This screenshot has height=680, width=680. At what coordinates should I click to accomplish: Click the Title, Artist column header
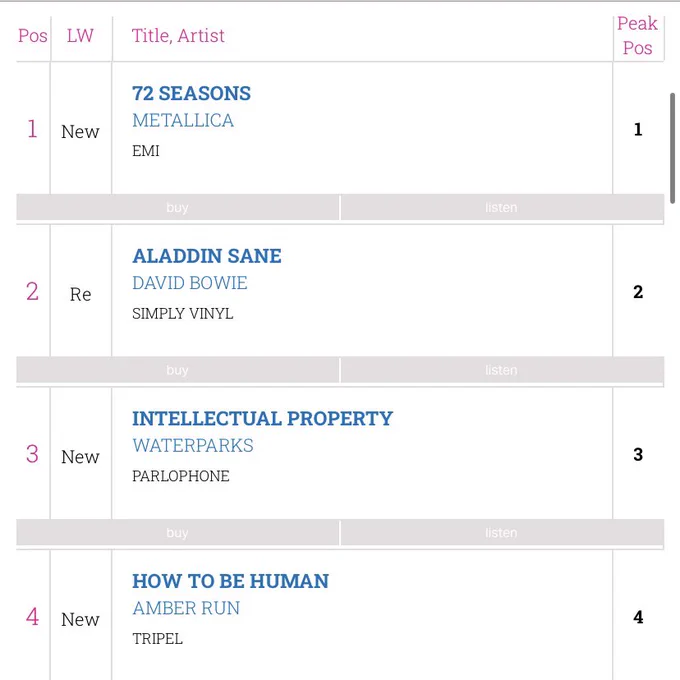tap(178, 36)
